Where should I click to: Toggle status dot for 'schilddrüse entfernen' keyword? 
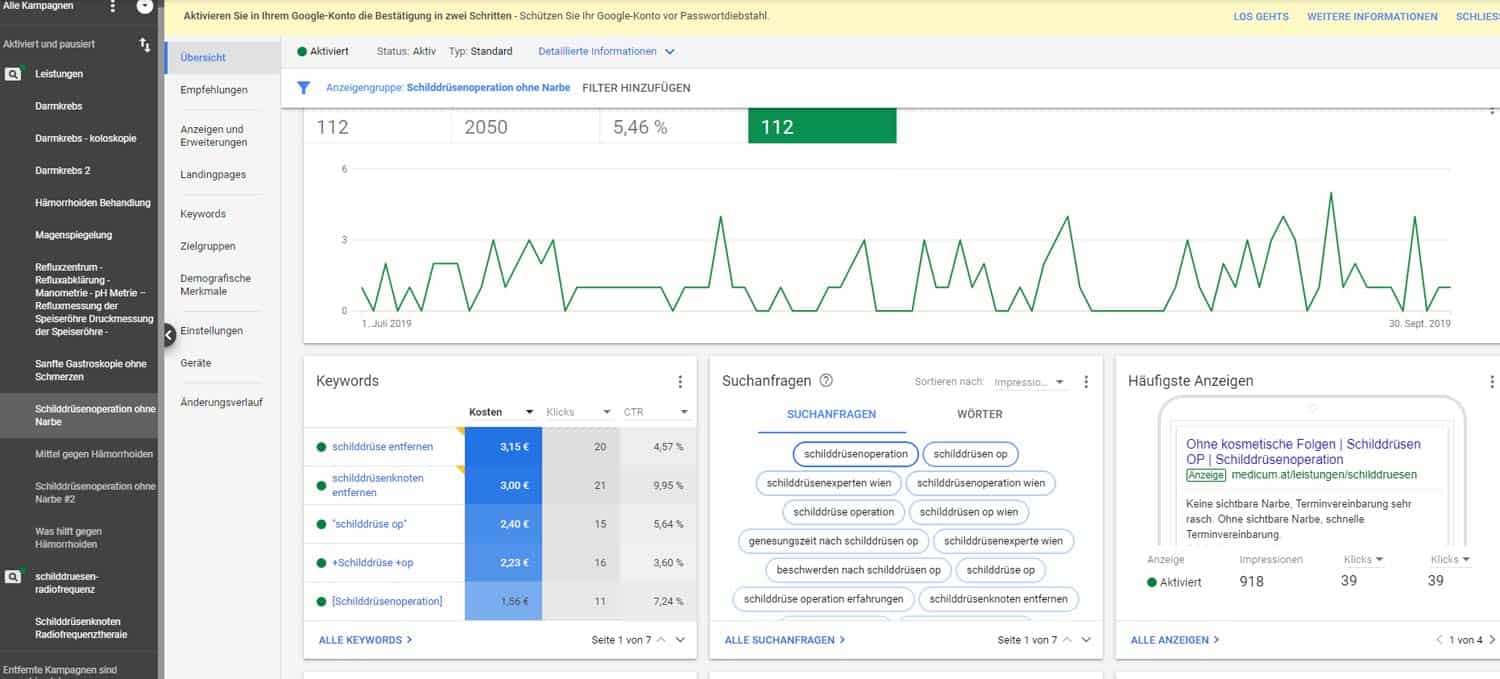321,447
